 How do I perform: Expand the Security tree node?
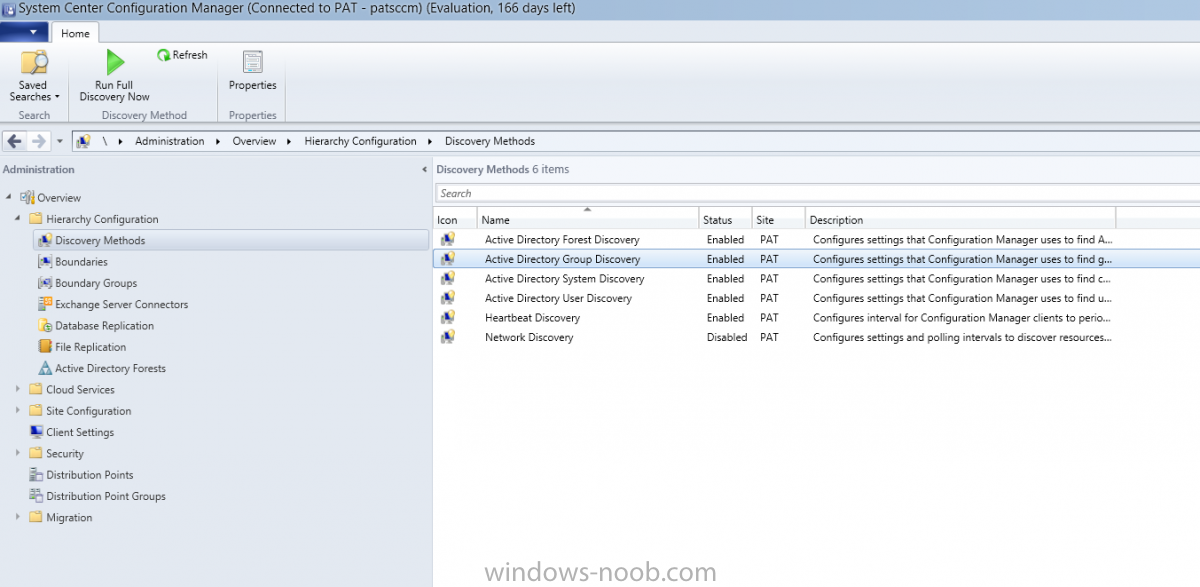(18, 453)
